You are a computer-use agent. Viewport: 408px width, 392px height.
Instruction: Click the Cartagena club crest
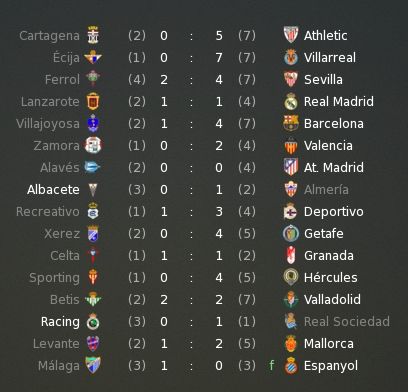coord(93,35)
